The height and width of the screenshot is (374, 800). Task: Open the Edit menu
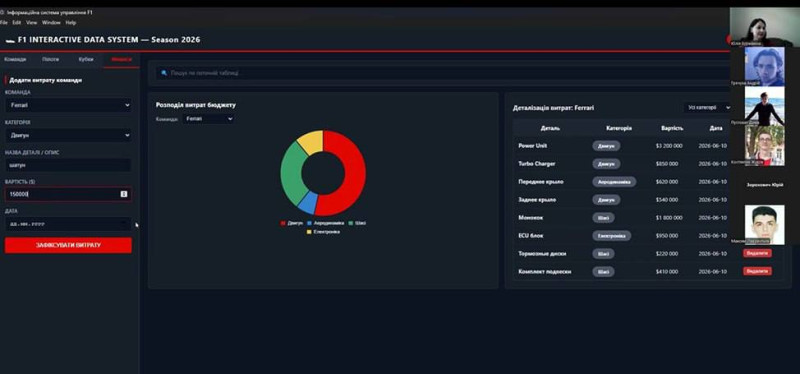(x=17, y=22)
